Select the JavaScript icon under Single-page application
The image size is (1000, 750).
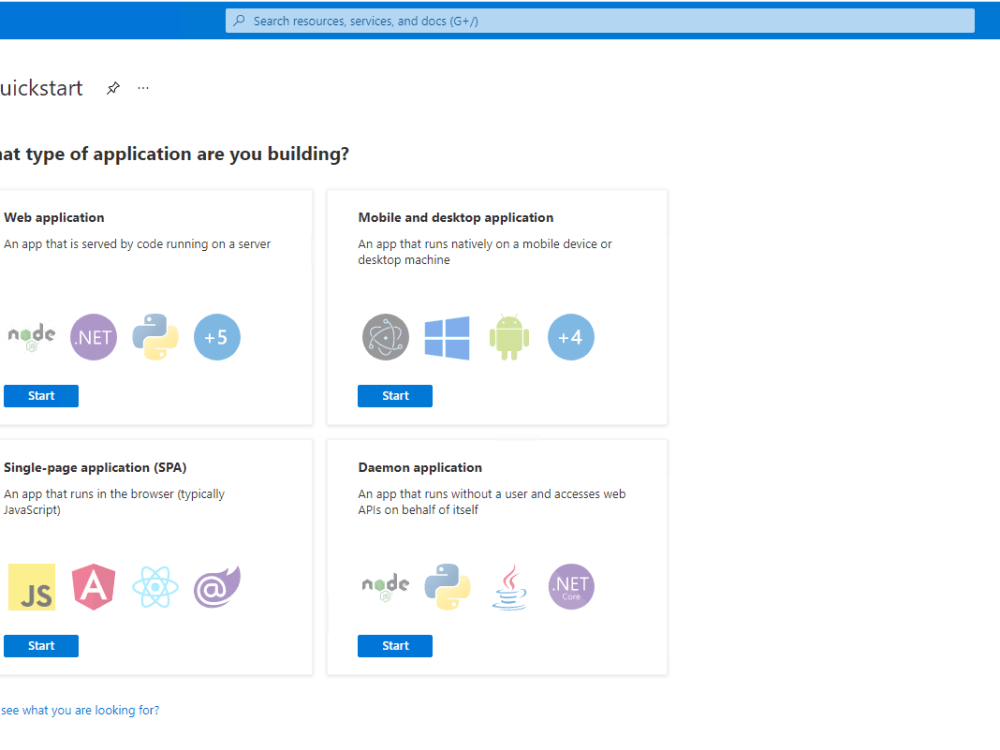click(x=31, y=587)
